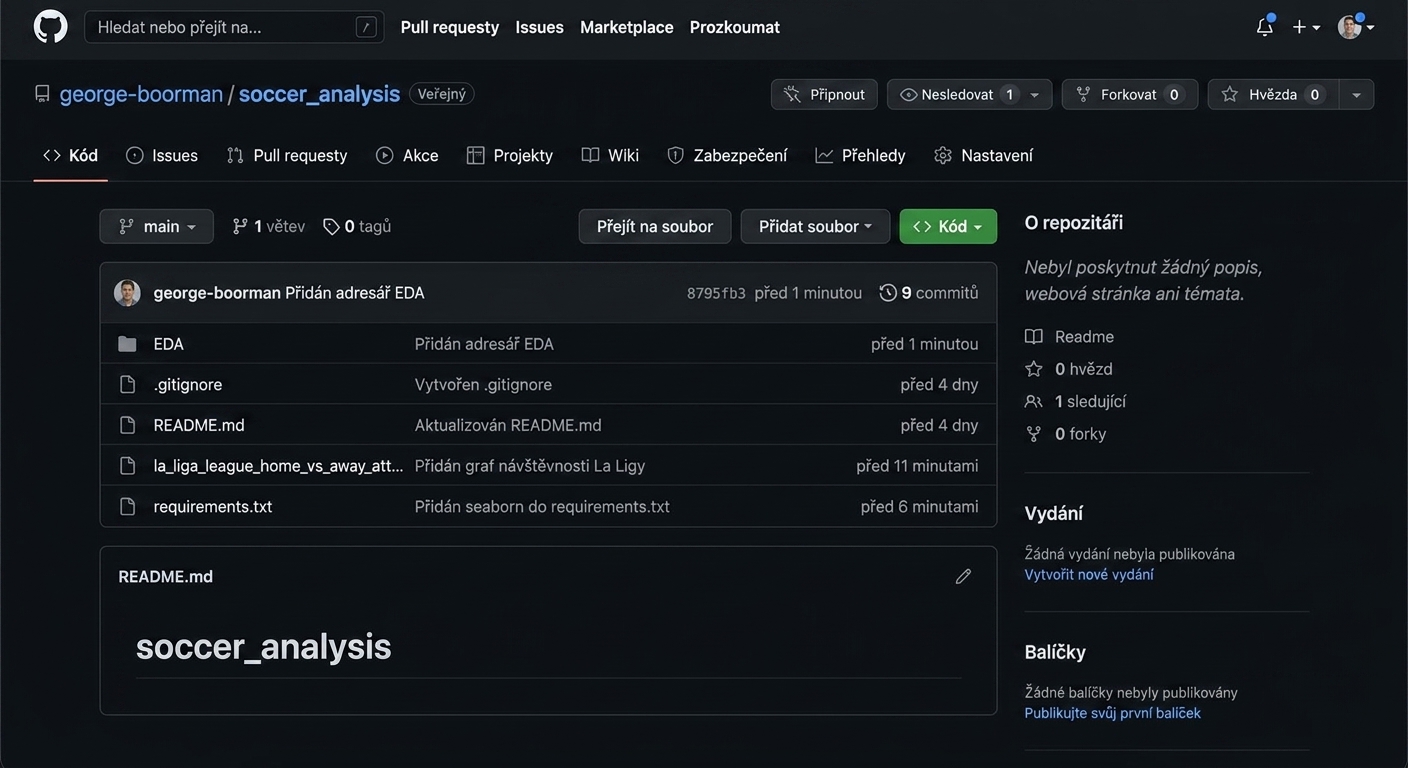Viewport: 1408px width, 768px height.
Task: Open the latest commit message in the header
Action: click(x=355, y=293)
